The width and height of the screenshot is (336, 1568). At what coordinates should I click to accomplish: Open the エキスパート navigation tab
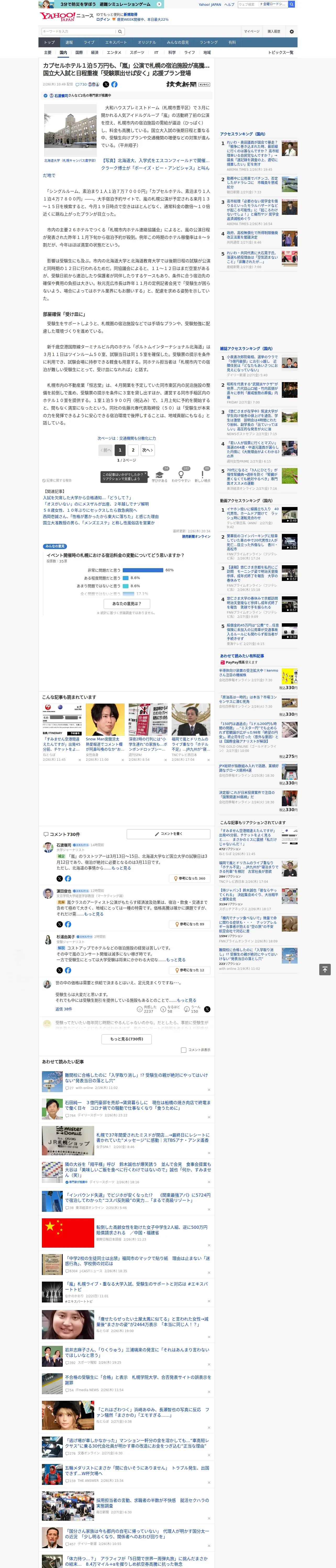coord(116,43)
